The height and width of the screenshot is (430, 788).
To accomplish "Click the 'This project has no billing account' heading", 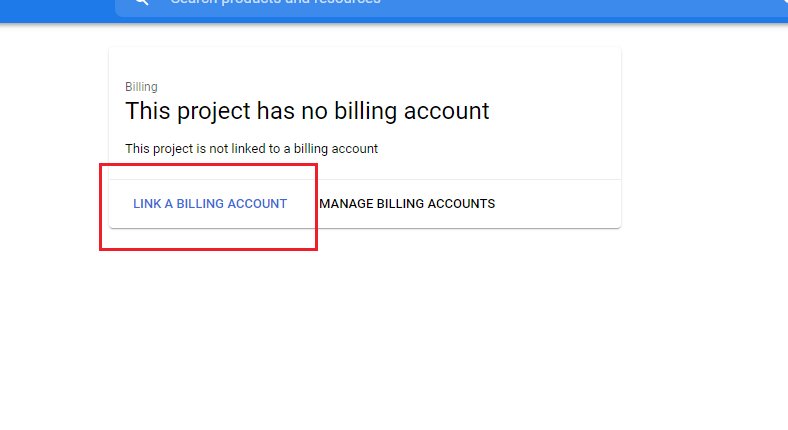I will tap(307, 111).
